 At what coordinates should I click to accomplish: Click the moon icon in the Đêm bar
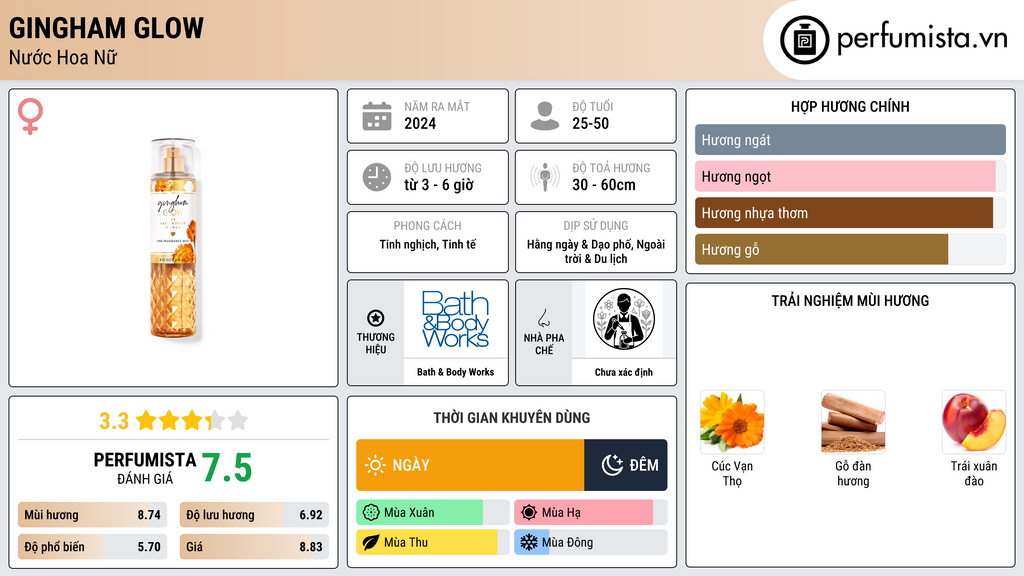click(x=612, y=465)
